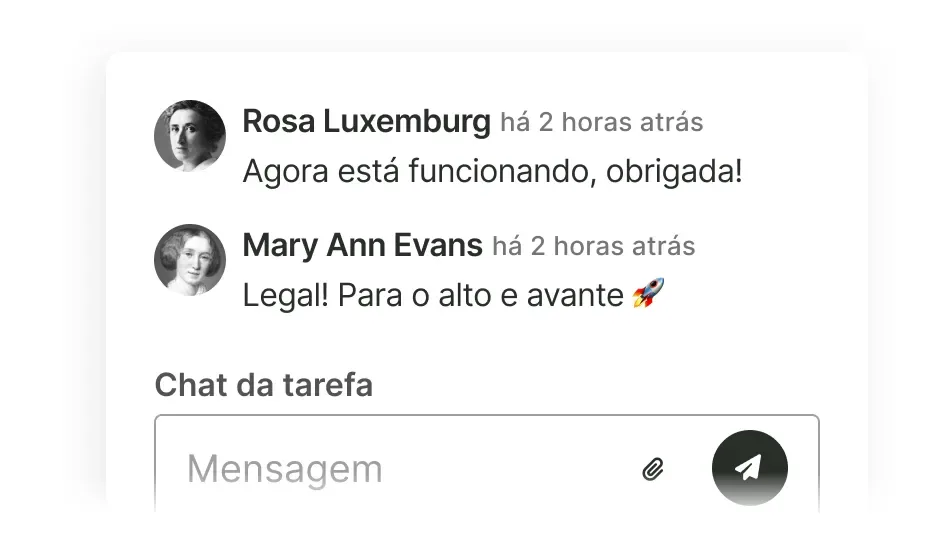Image resolution: width=944 pixels, height=560 pixels.
Task: Send the message with paper plane button
Action: (x=750, y=467)
